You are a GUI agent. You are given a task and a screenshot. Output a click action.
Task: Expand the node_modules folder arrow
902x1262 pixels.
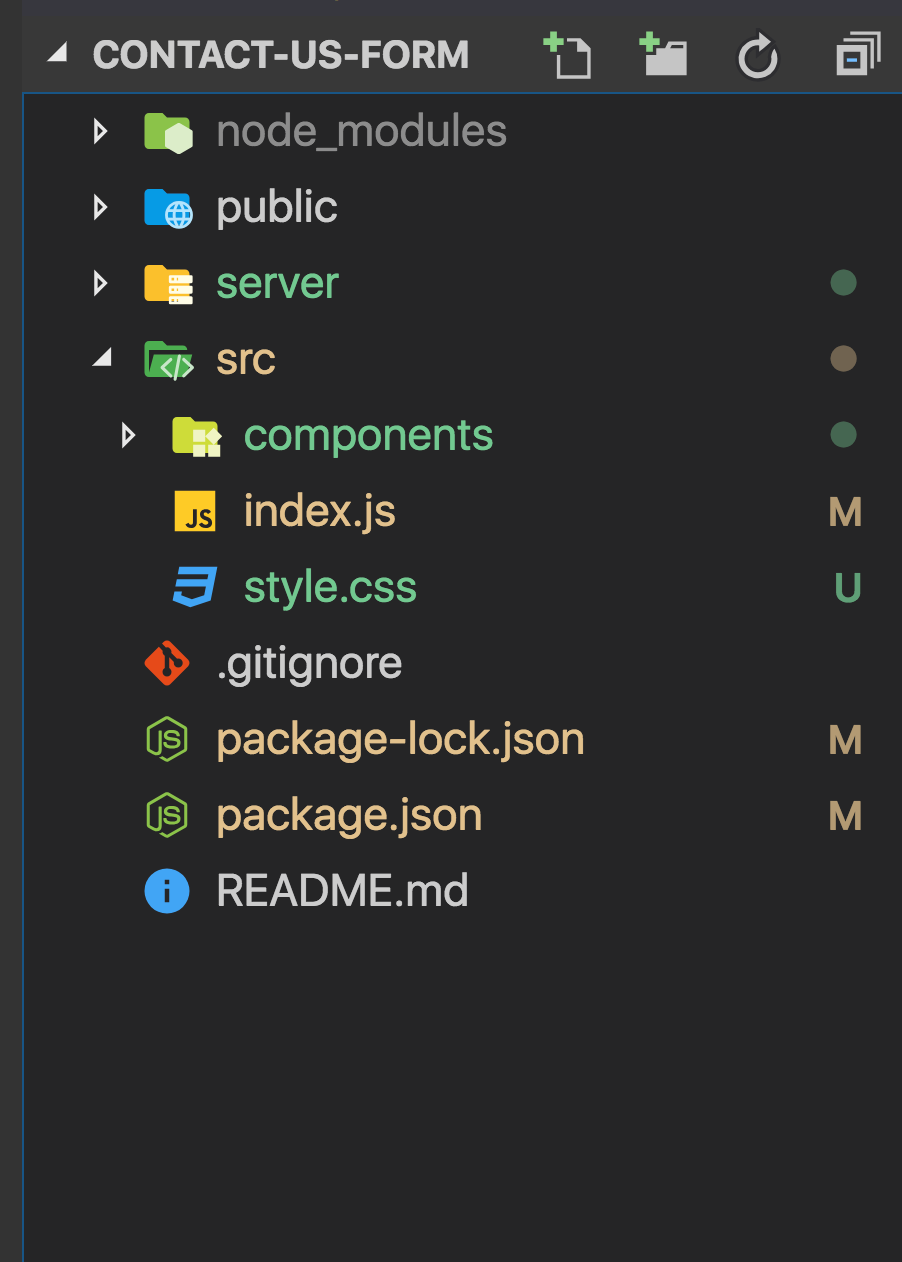click(100, 131)
